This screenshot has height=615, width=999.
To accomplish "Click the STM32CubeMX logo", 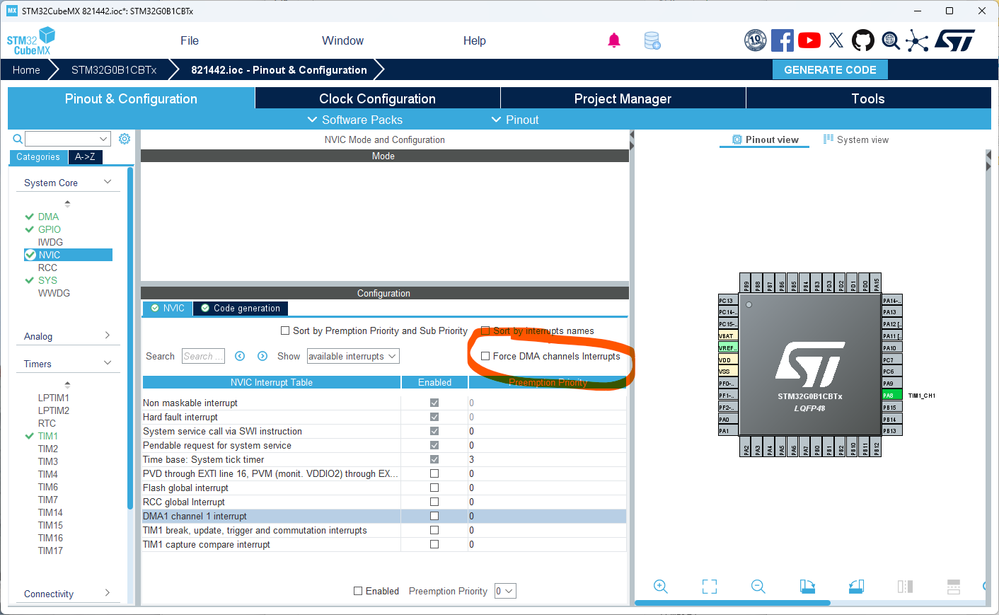I will tap(31, 41).
